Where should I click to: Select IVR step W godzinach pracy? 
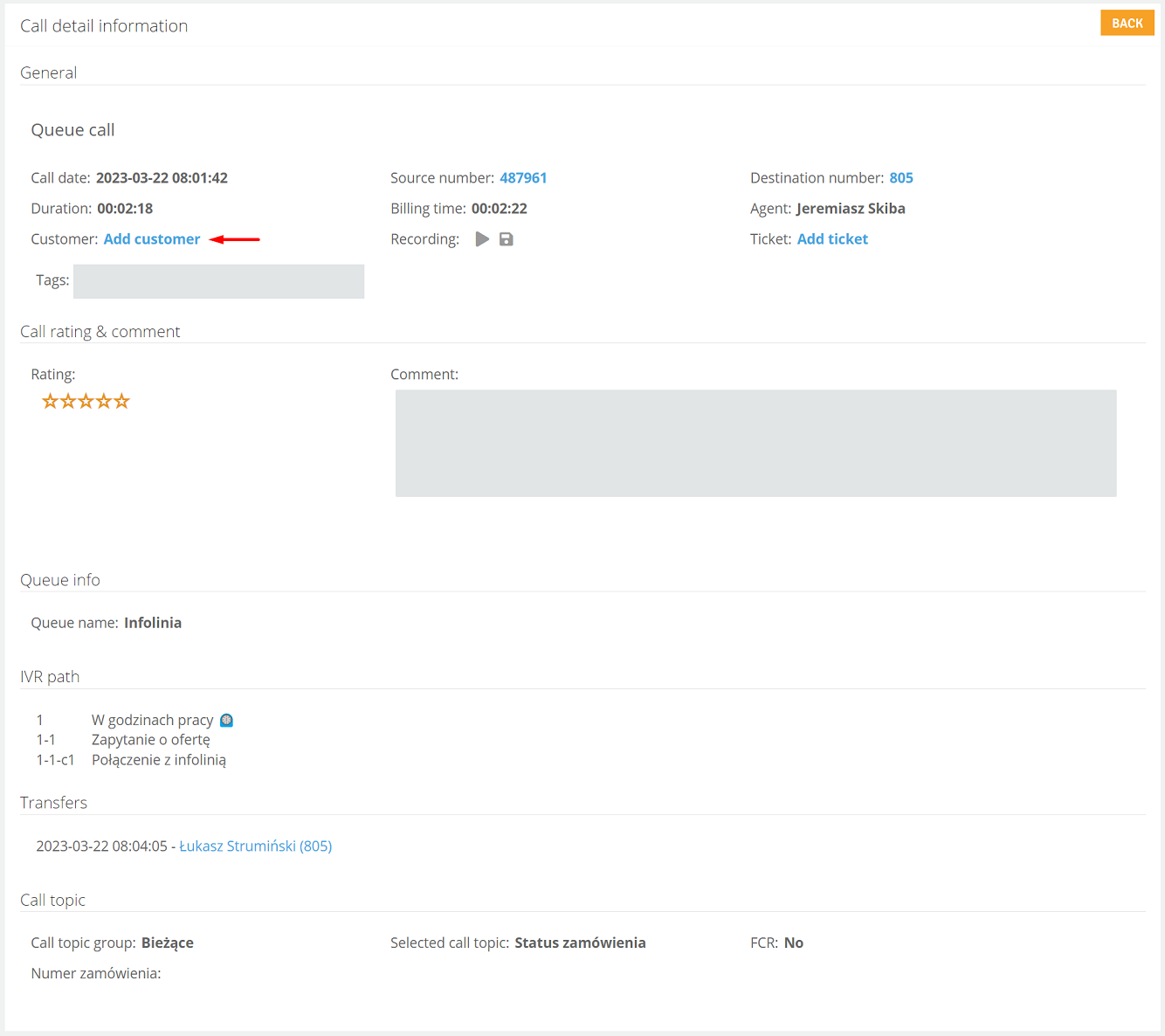click(x=153, y=721)
